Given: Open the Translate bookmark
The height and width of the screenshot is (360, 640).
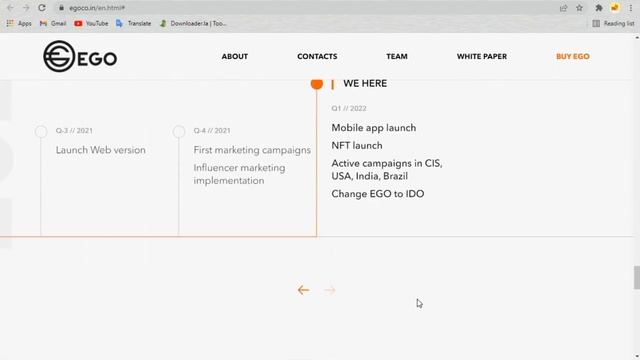Looking at the screenshot, I should (133, 24).
